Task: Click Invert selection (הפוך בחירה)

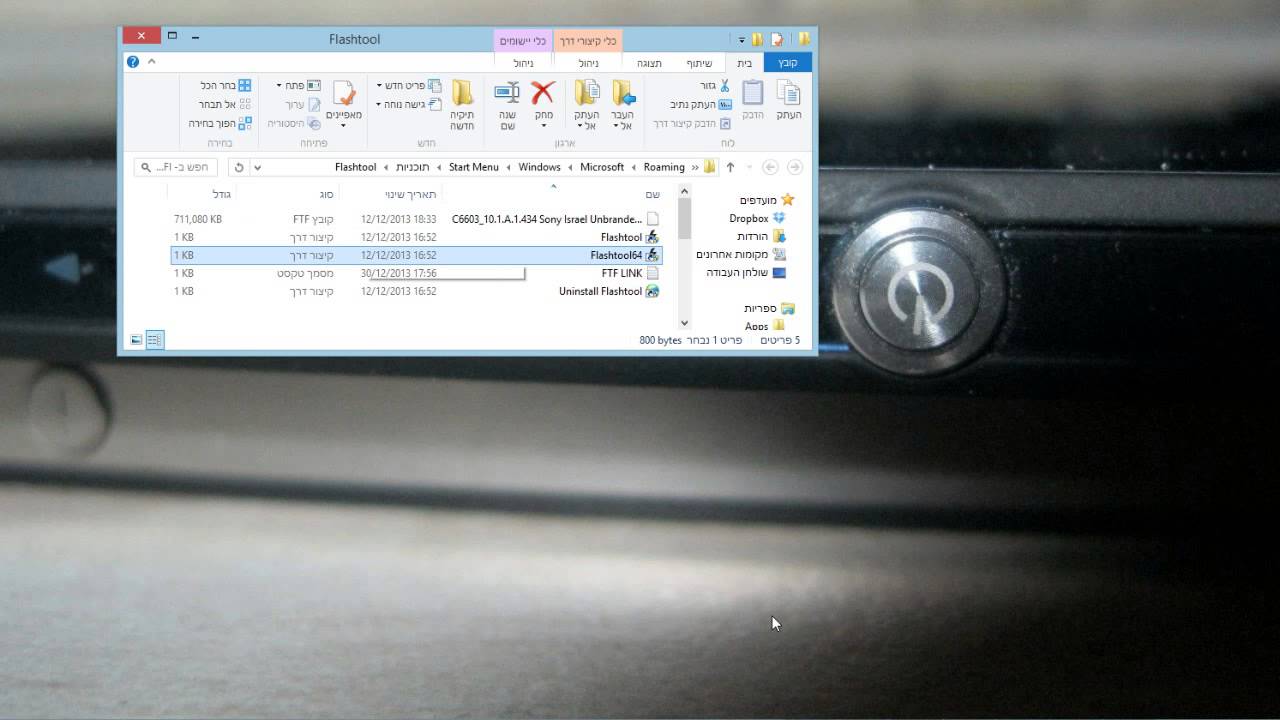Action: 220,124
